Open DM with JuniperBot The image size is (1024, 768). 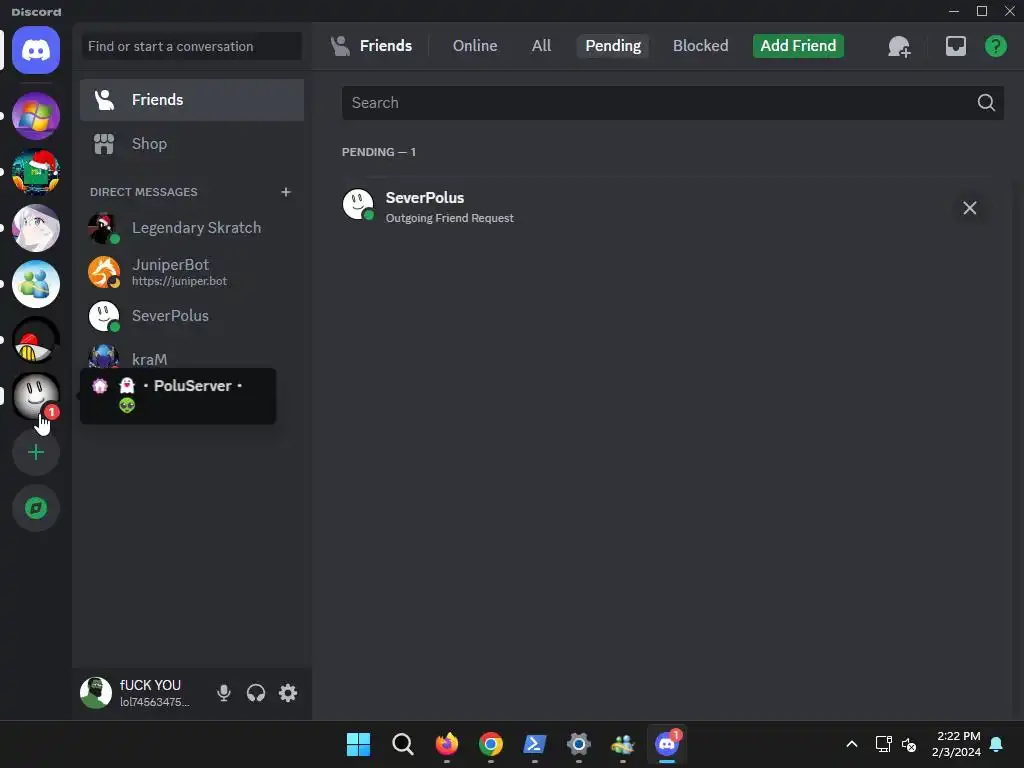coord(192,272)
